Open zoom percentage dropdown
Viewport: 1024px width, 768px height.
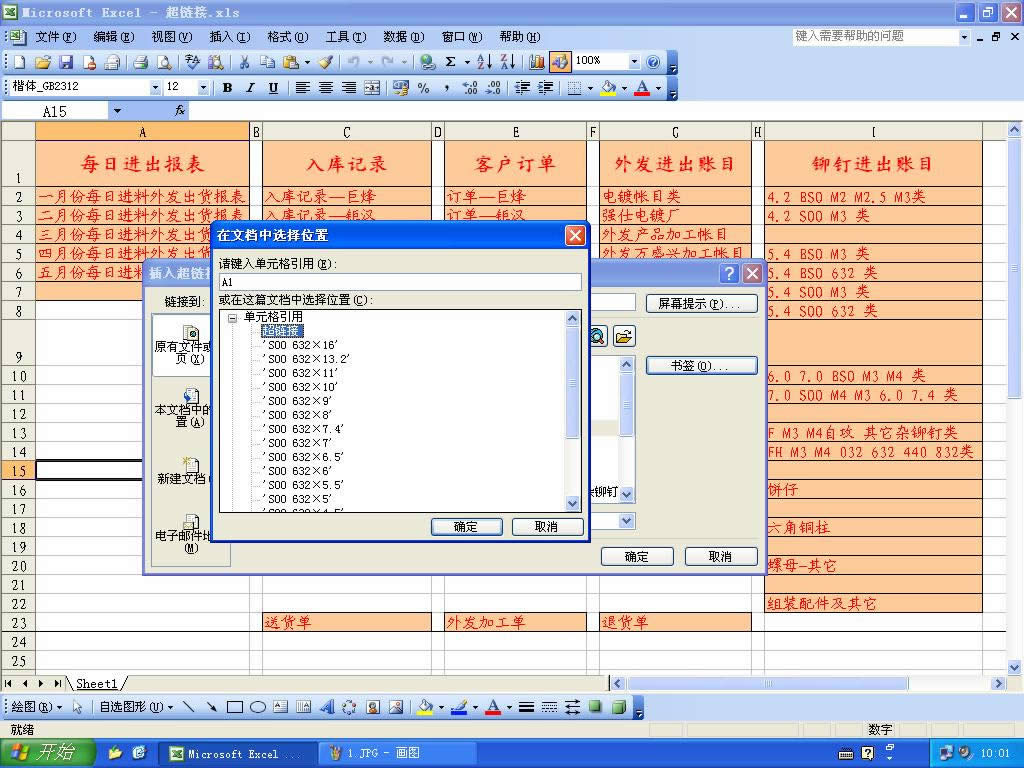(x=634, y=61)
